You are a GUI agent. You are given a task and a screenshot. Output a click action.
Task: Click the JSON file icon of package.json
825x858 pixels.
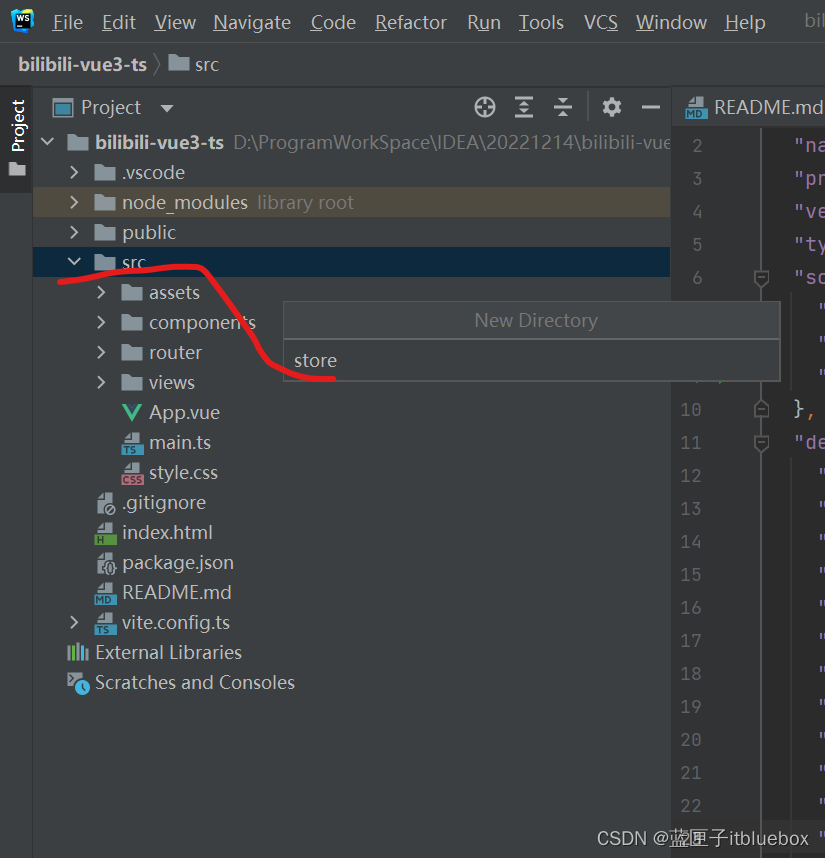tap(106, 563)
